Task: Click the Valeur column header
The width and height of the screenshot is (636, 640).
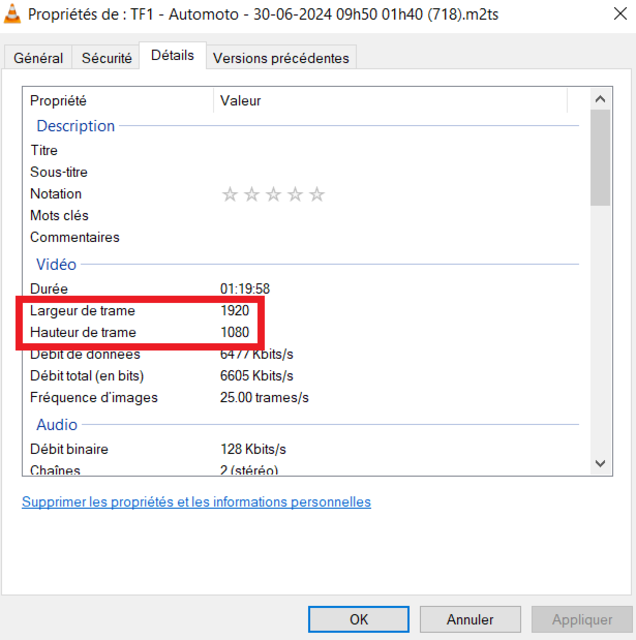Action: tap(390, 100)
